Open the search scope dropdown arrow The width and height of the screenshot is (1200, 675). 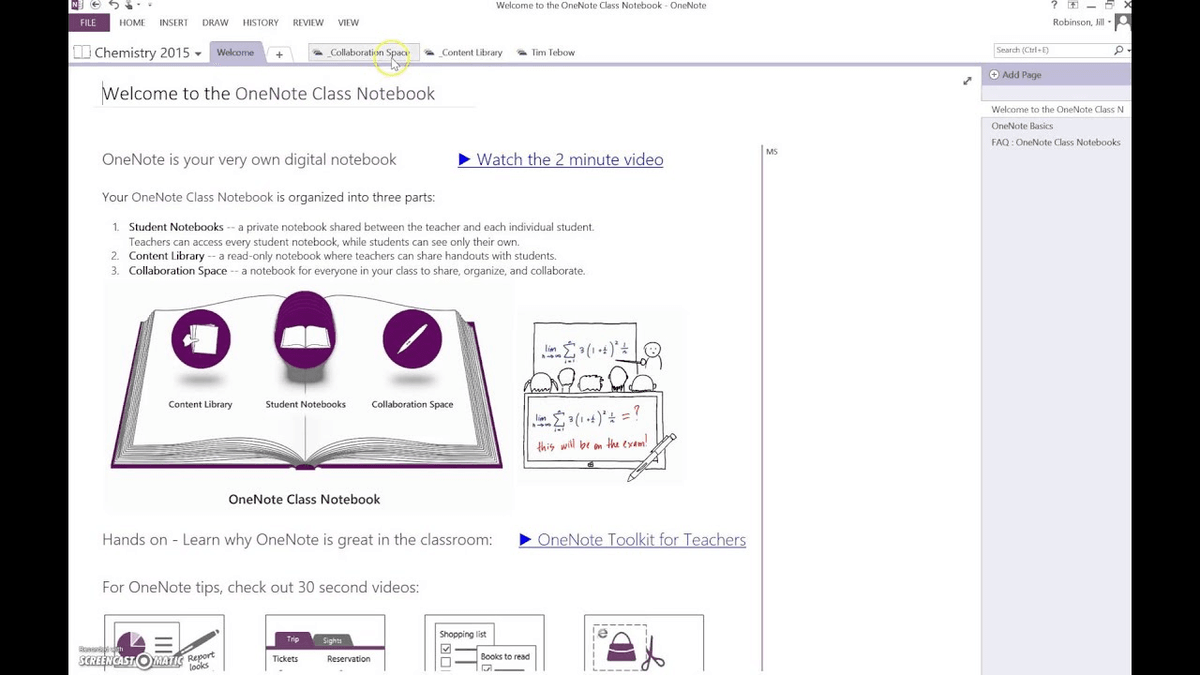pyautogui.click(x=1129, y=50)
